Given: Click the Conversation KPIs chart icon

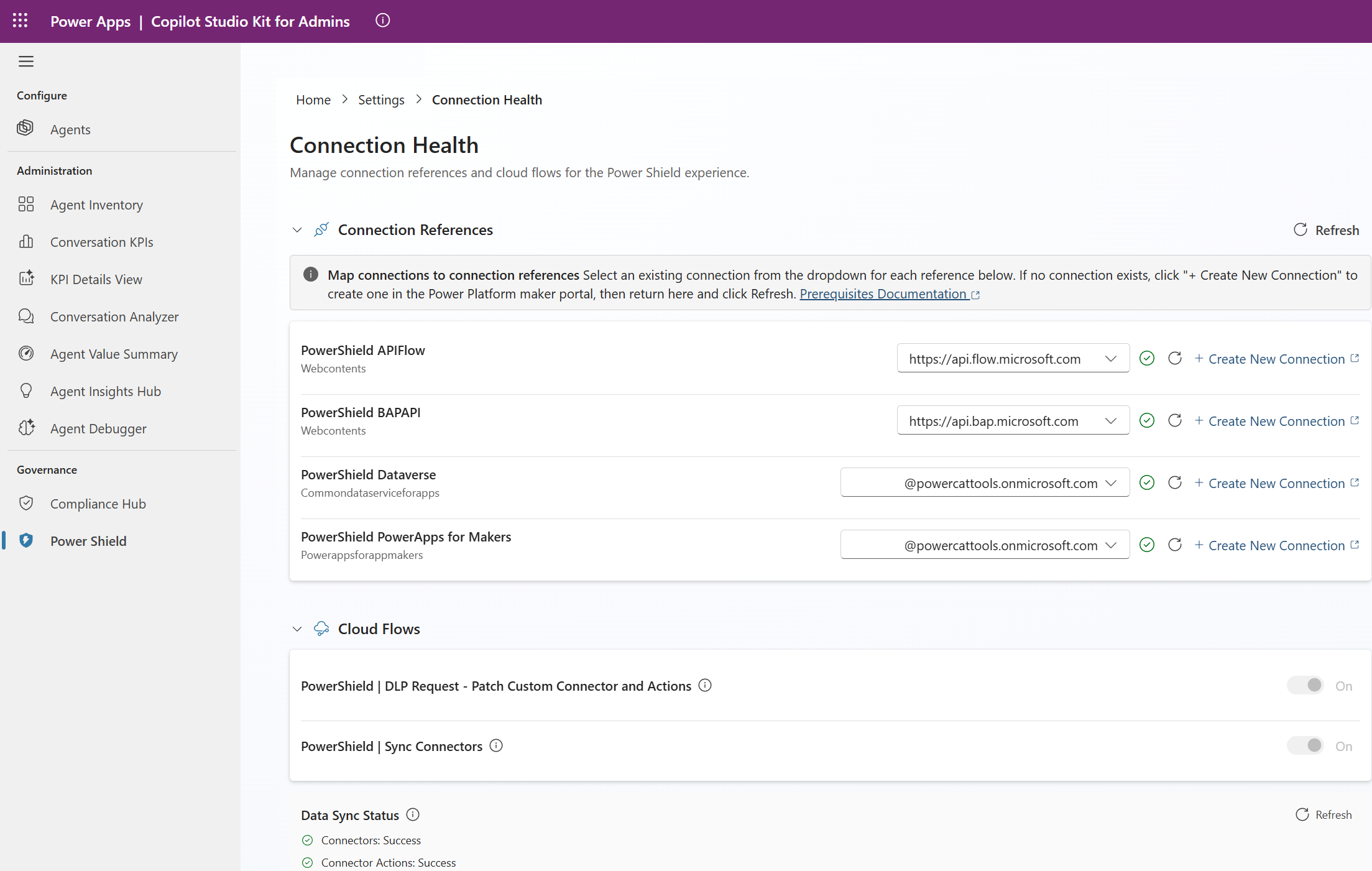Looking at the screenshot, I should [26, 242].
